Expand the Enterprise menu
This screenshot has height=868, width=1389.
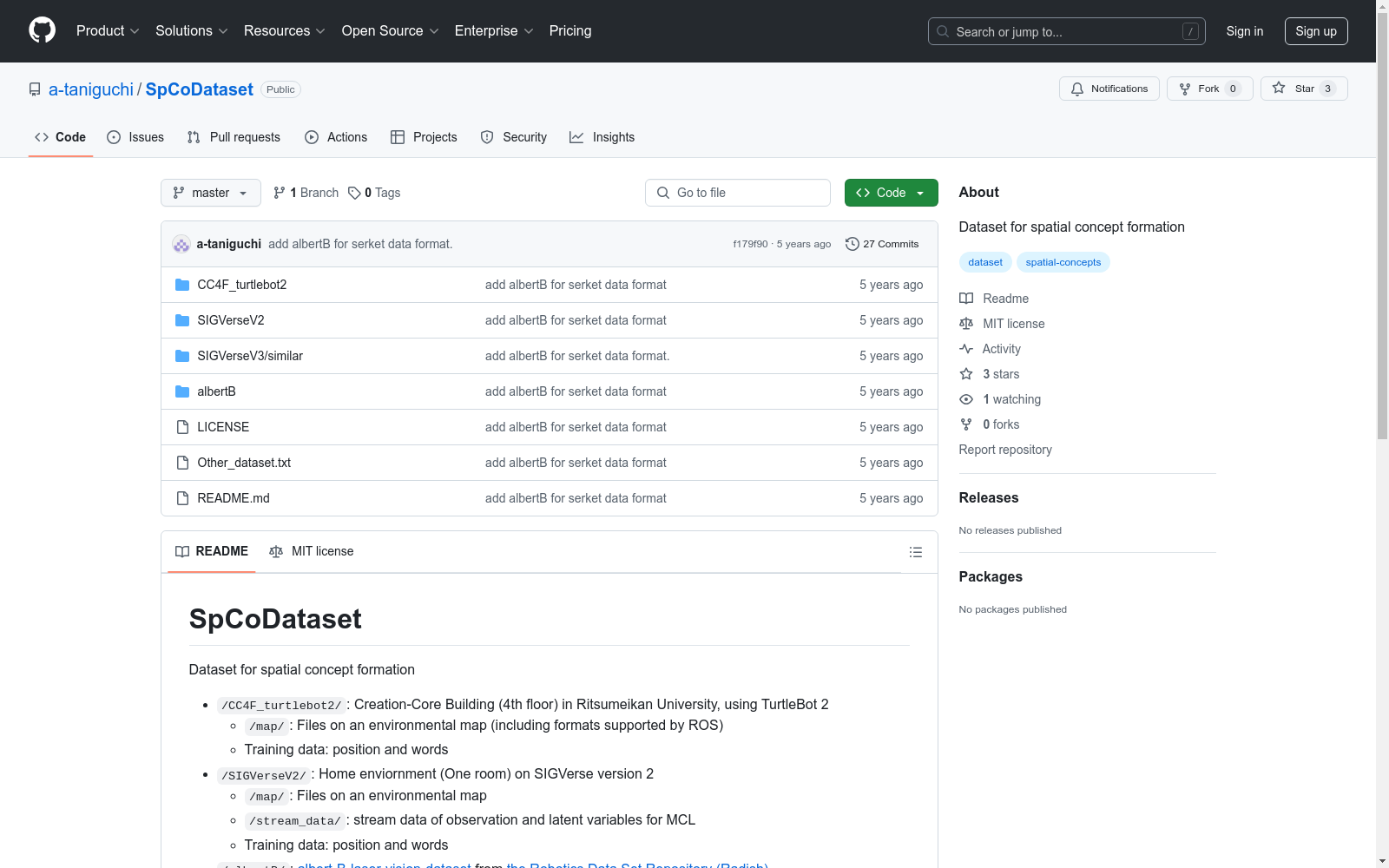[494, 31]
